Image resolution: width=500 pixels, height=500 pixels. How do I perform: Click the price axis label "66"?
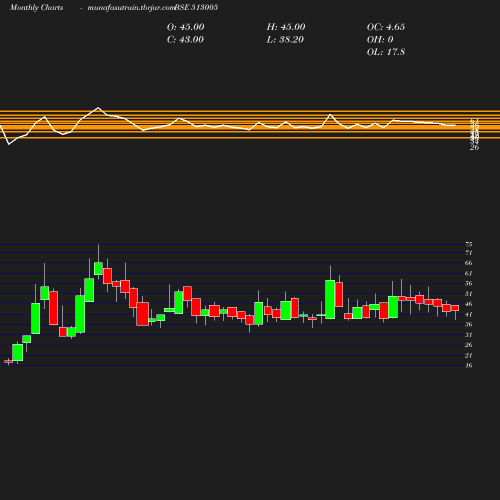(469, 263)
